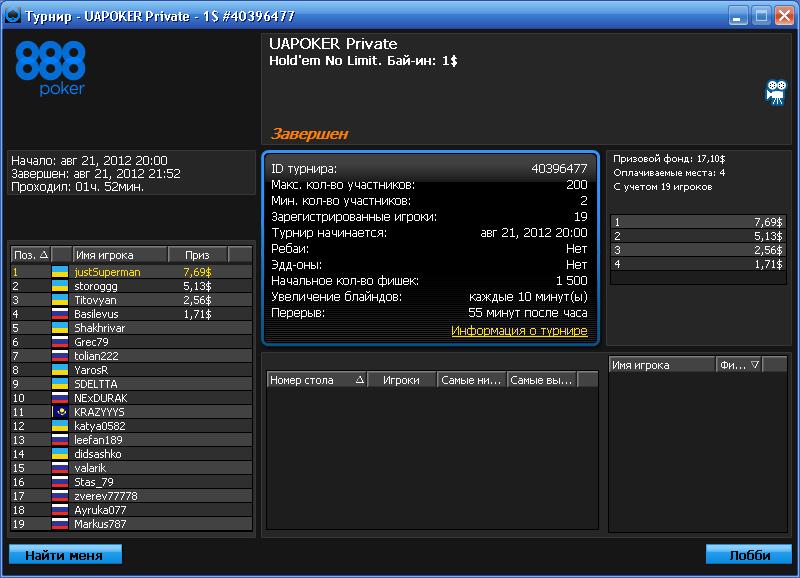The height and width of the screenshot is (578, 800).
Task: Select player Basilevus row
Action: tap(132, 314)
